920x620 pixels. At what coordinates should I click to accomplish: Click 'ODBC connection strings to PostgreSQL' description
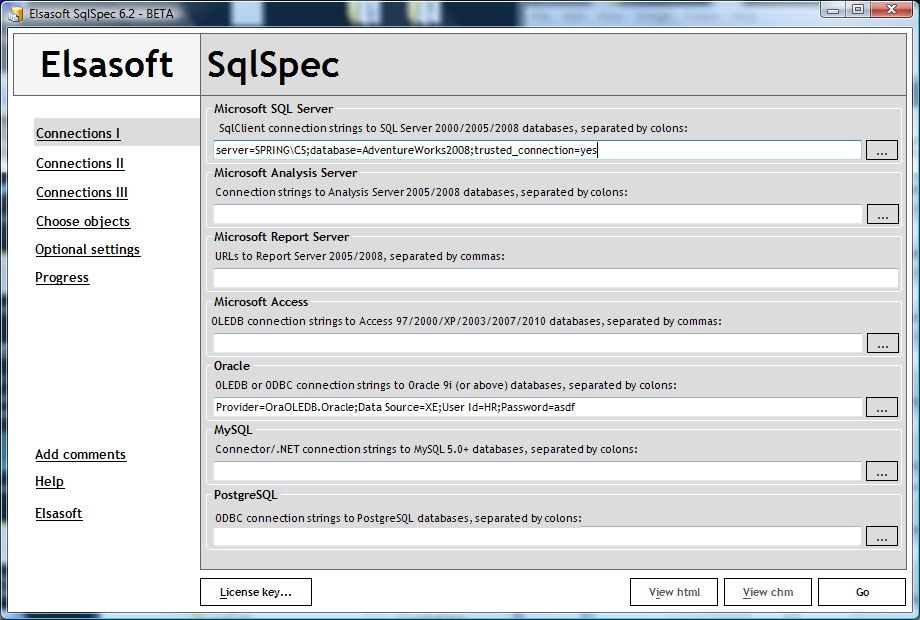click(x=398, y=519)
